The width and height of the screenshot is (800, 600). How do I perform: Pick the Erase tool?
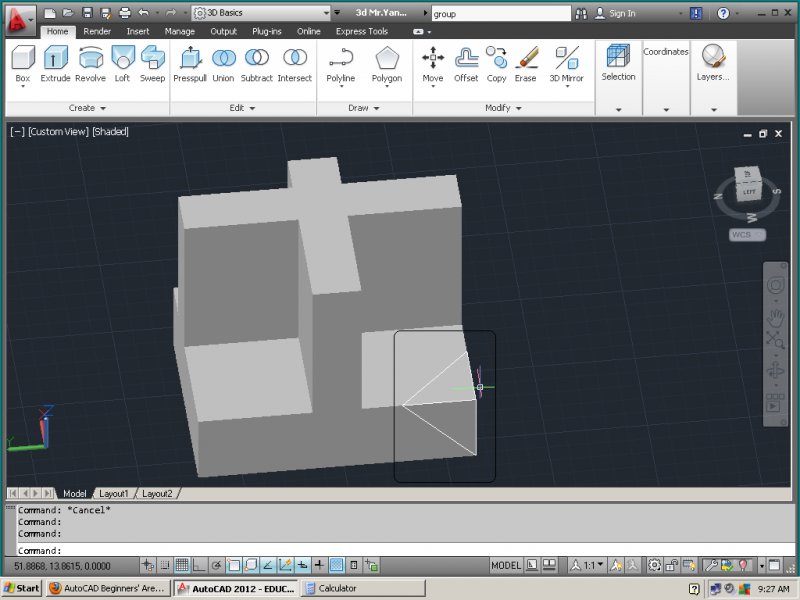click(x=526, y=63)
